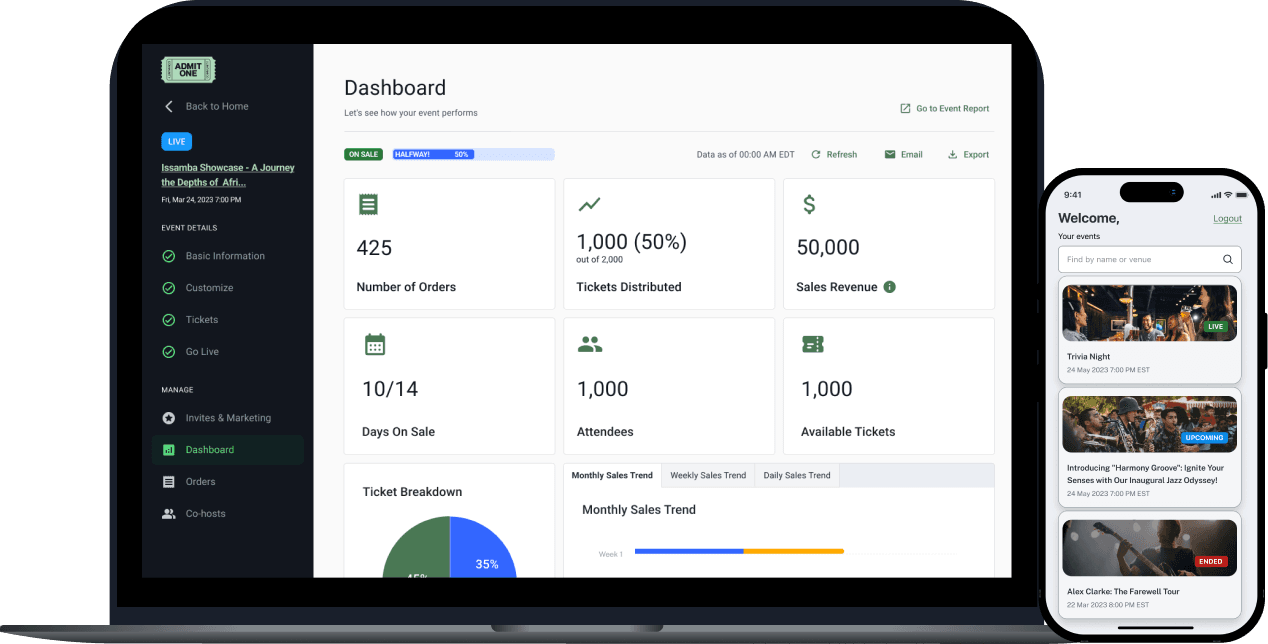Screen dimensions: 1268x644
Task: Click the dollar sign icon on Sales Revenue
Action: tap(809, 204)
